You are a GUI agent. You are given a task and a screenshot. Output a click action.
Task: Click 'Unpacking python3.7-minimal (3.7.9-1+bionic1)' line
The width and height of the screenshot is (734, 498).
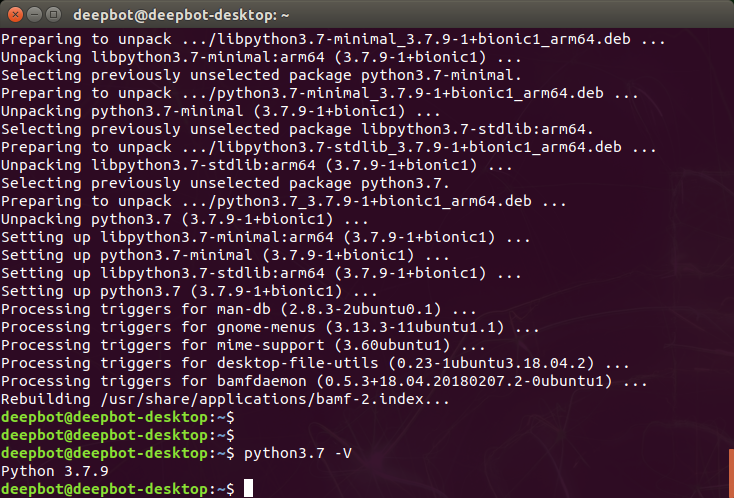click(220, 111)
